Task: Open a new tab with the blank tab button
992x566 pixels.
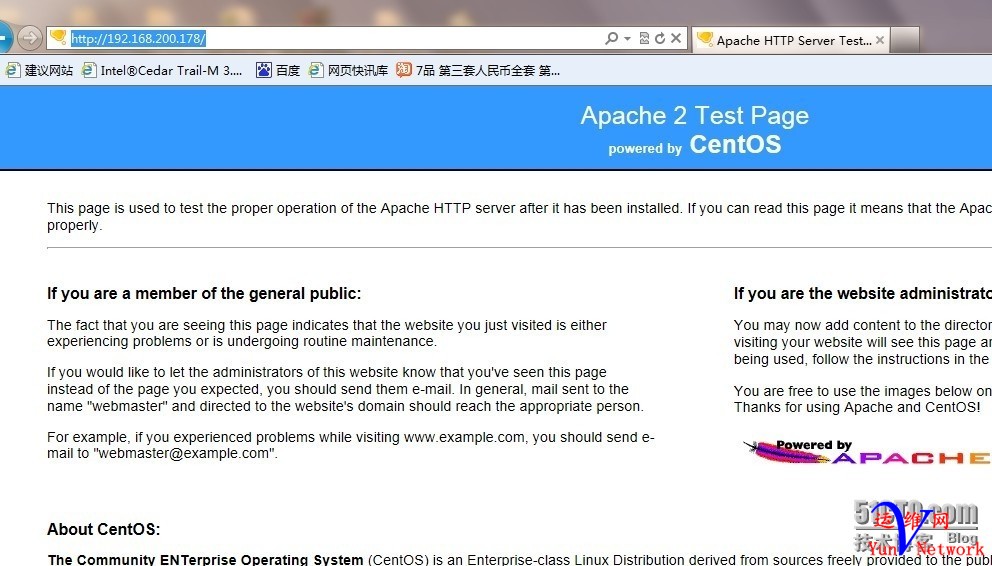Action: (905, 40)
